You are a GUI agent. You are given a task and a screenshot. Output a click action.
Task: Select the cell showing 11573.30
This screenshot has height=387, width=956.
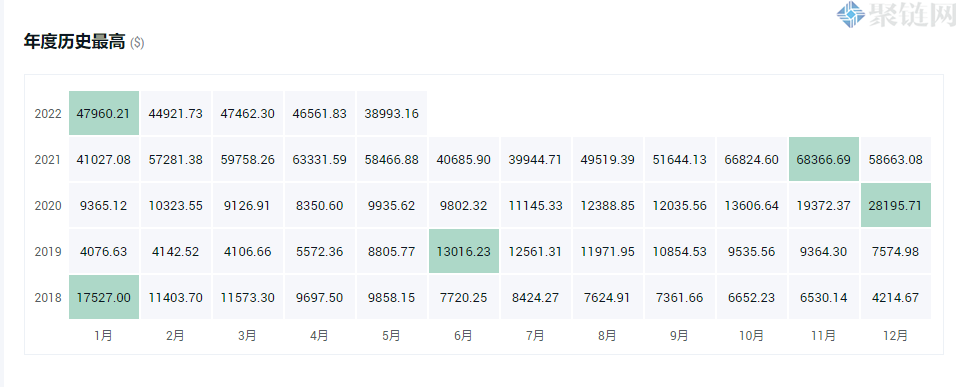[248, 297]
